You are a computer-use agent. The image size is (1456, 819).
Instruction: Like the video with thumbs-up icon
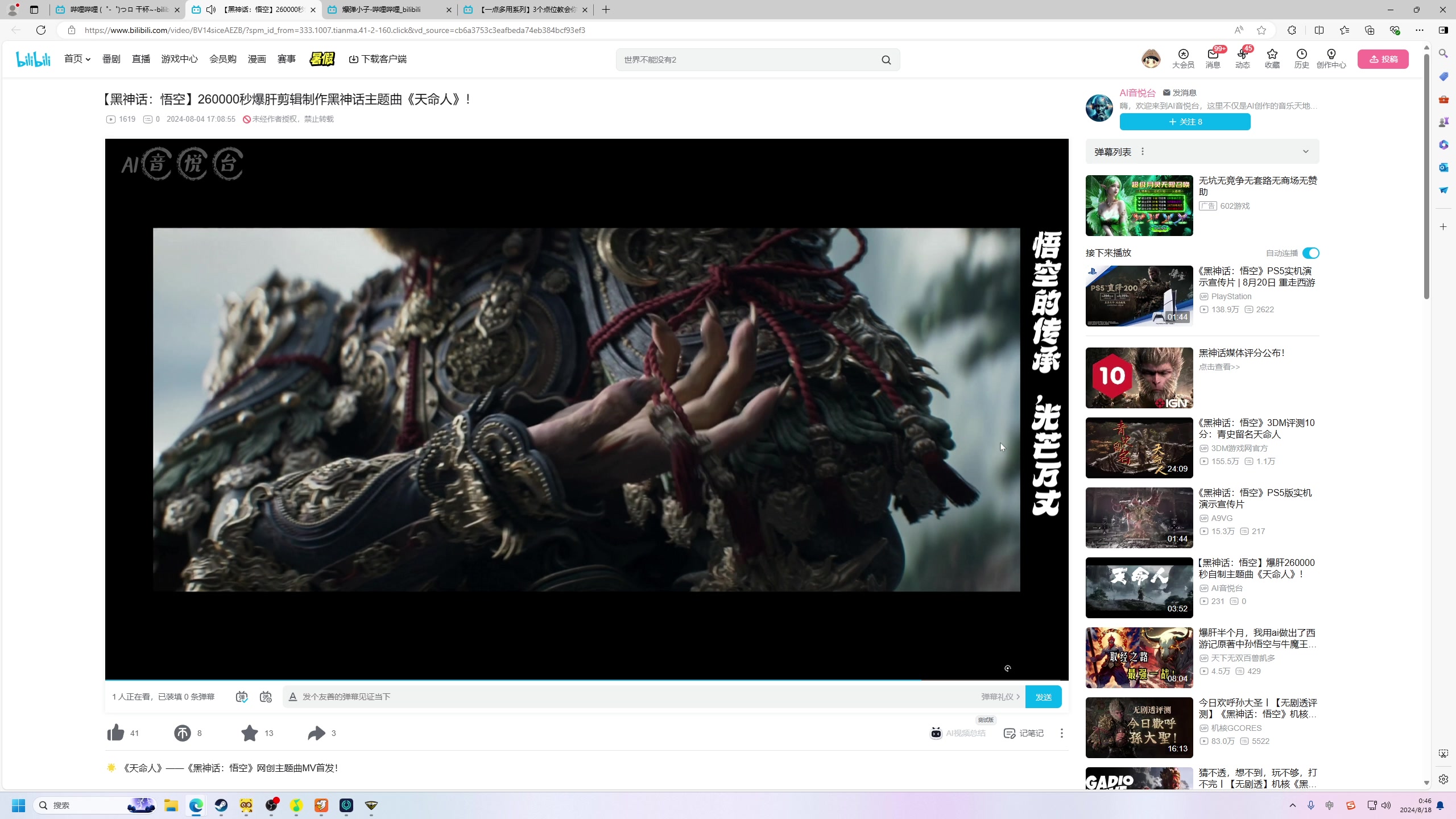point(115,733)
